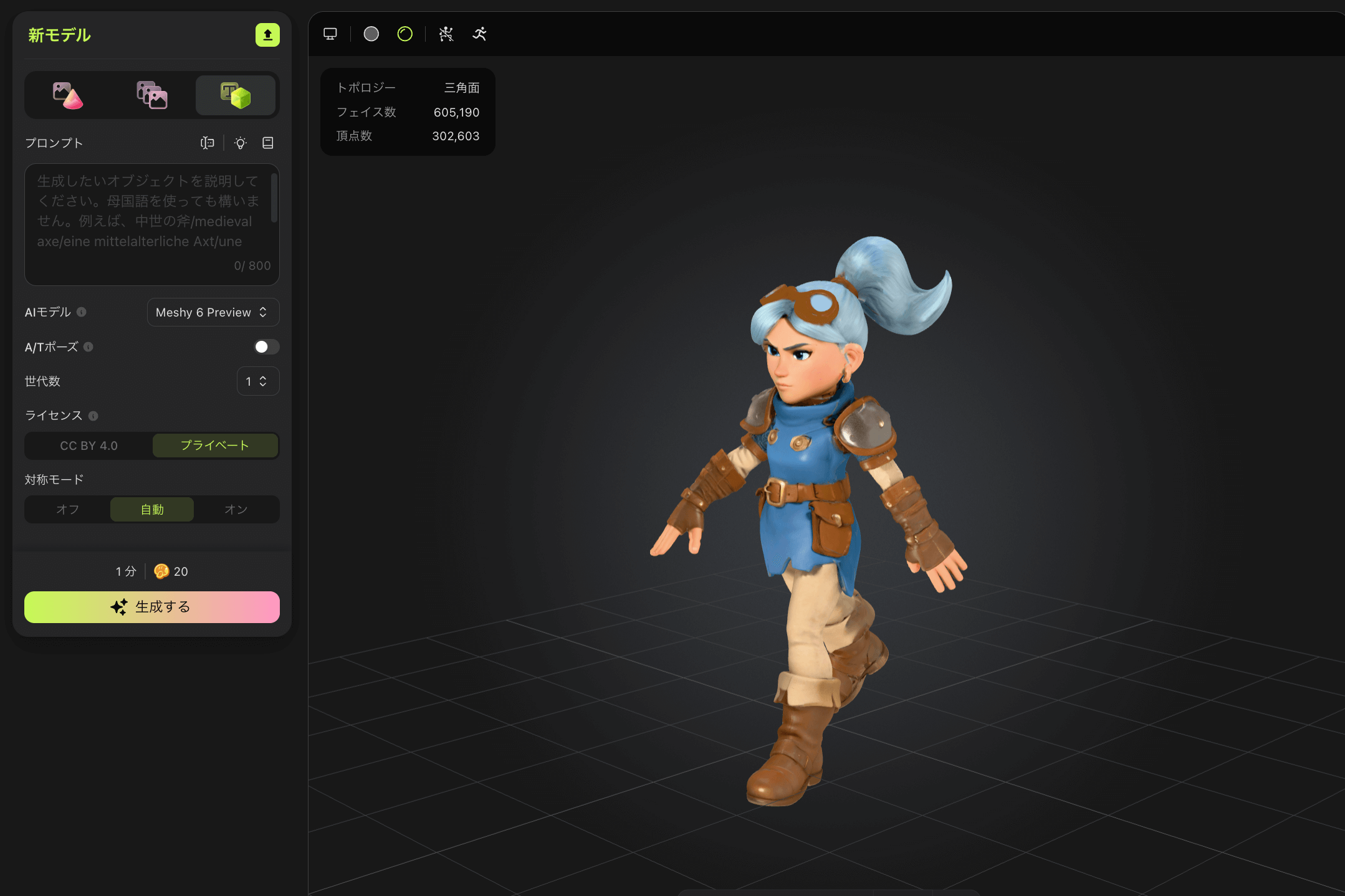Select the image-to-3D mode icon
The height and width of the screenshot is (896, 1345).
tap(68, 96)
